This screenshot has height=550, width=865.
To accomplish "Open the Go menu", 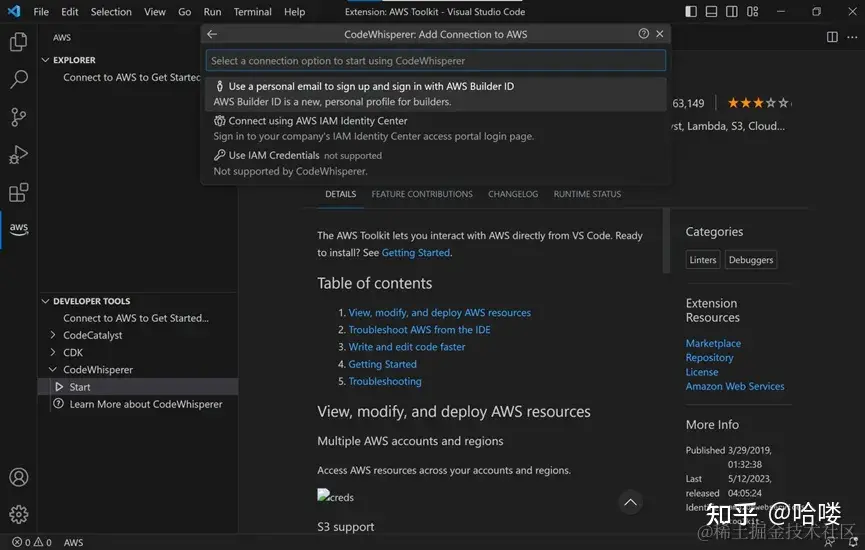I will click(x=184, y=12).
